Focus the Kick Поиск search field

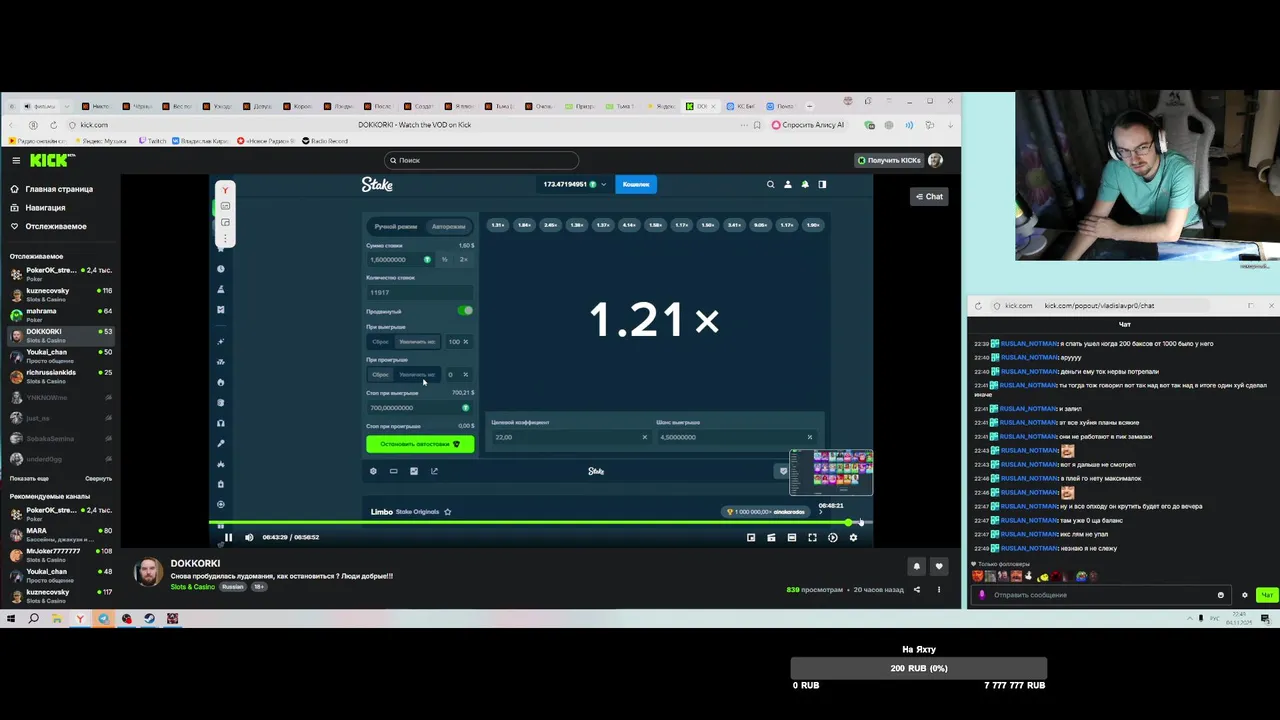pyautogui.click(x=481, y=160)
